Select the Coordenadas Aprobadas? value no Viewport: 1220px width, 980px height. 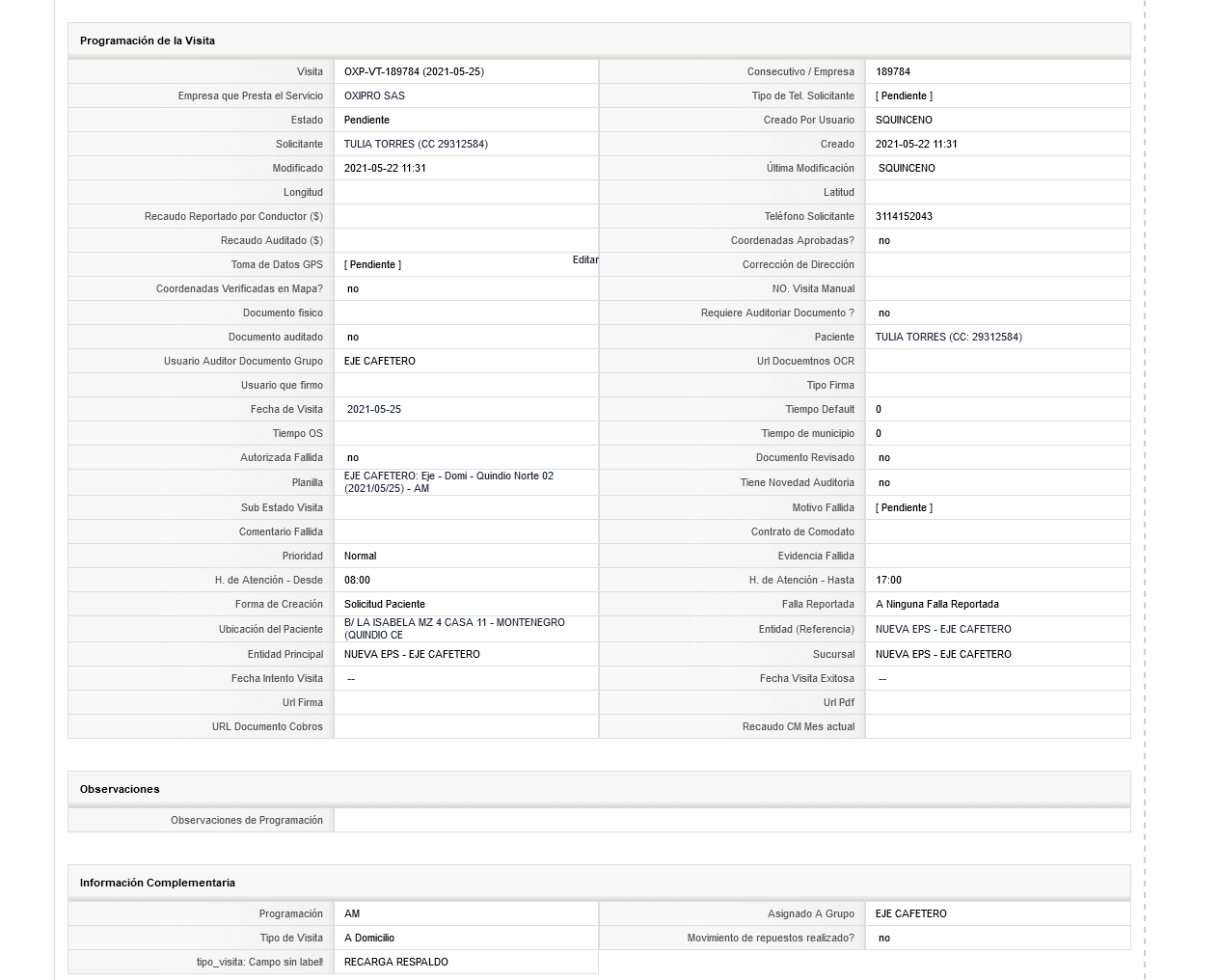tap(884, 240)
